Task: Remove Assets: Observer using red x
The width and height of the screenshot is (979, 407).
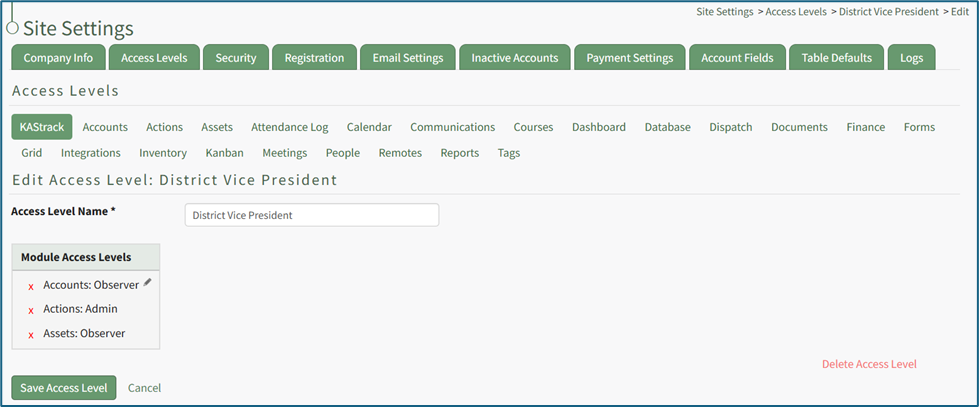Action: [31, 334]
